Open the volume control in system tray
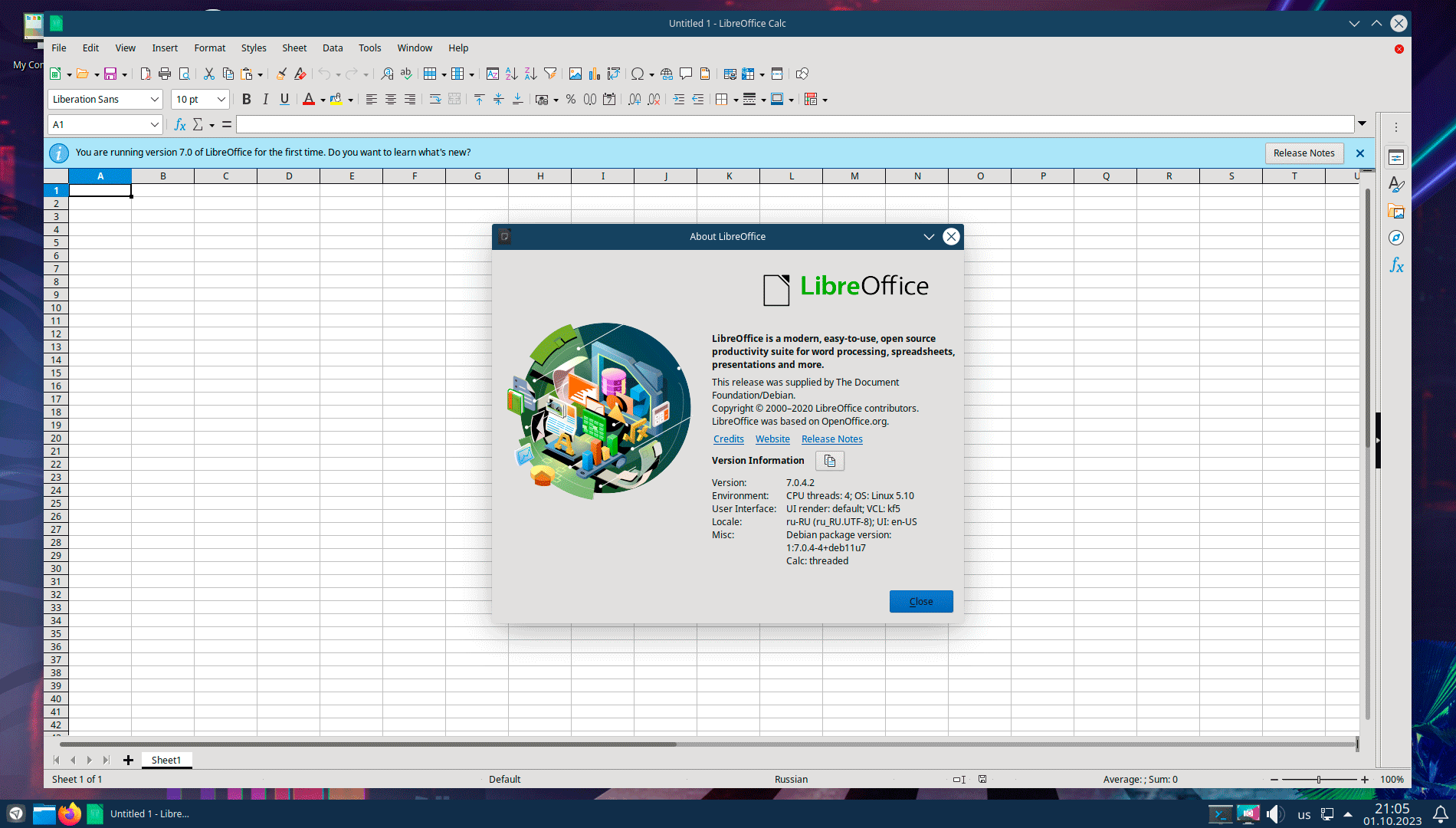Screen dimensions: 1456x828 (1274, 813)
